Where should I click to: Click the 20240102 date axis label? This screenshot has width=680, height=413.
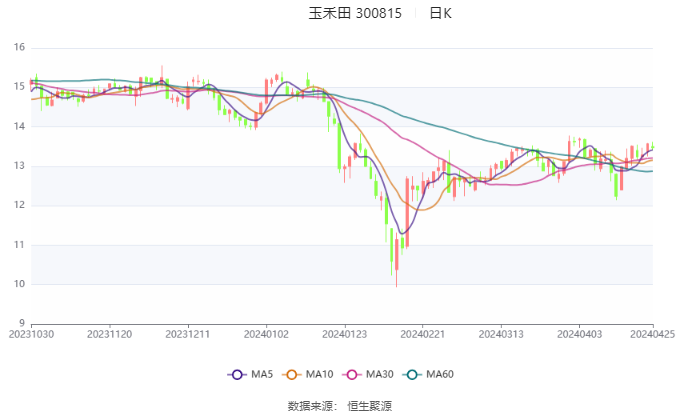266,334
